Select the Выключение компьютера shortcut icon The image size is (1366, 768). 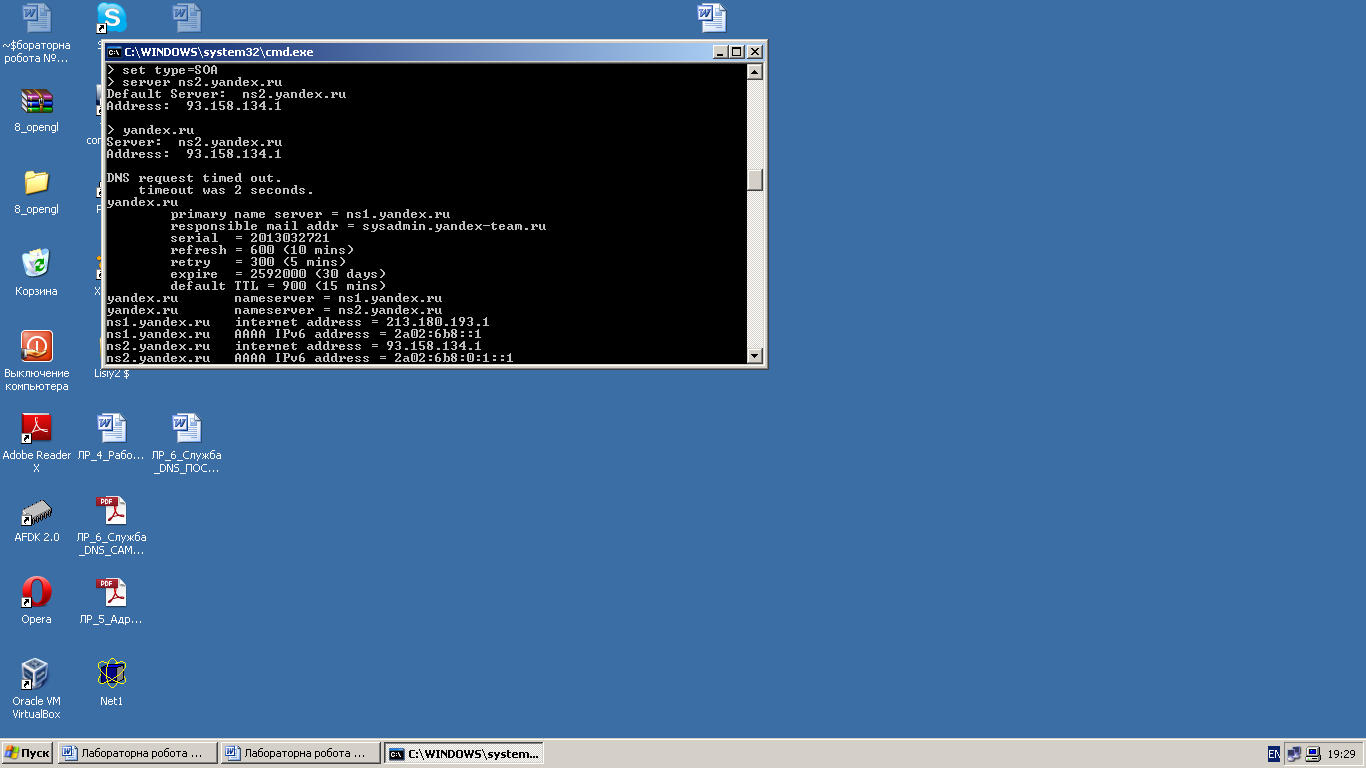click(x=37, y=346)
